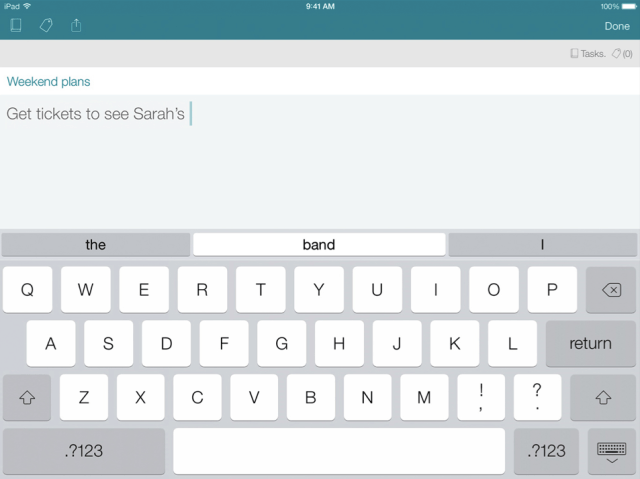
Task: Switch to numbers with left .?123 key
Action: pos(84,451)
